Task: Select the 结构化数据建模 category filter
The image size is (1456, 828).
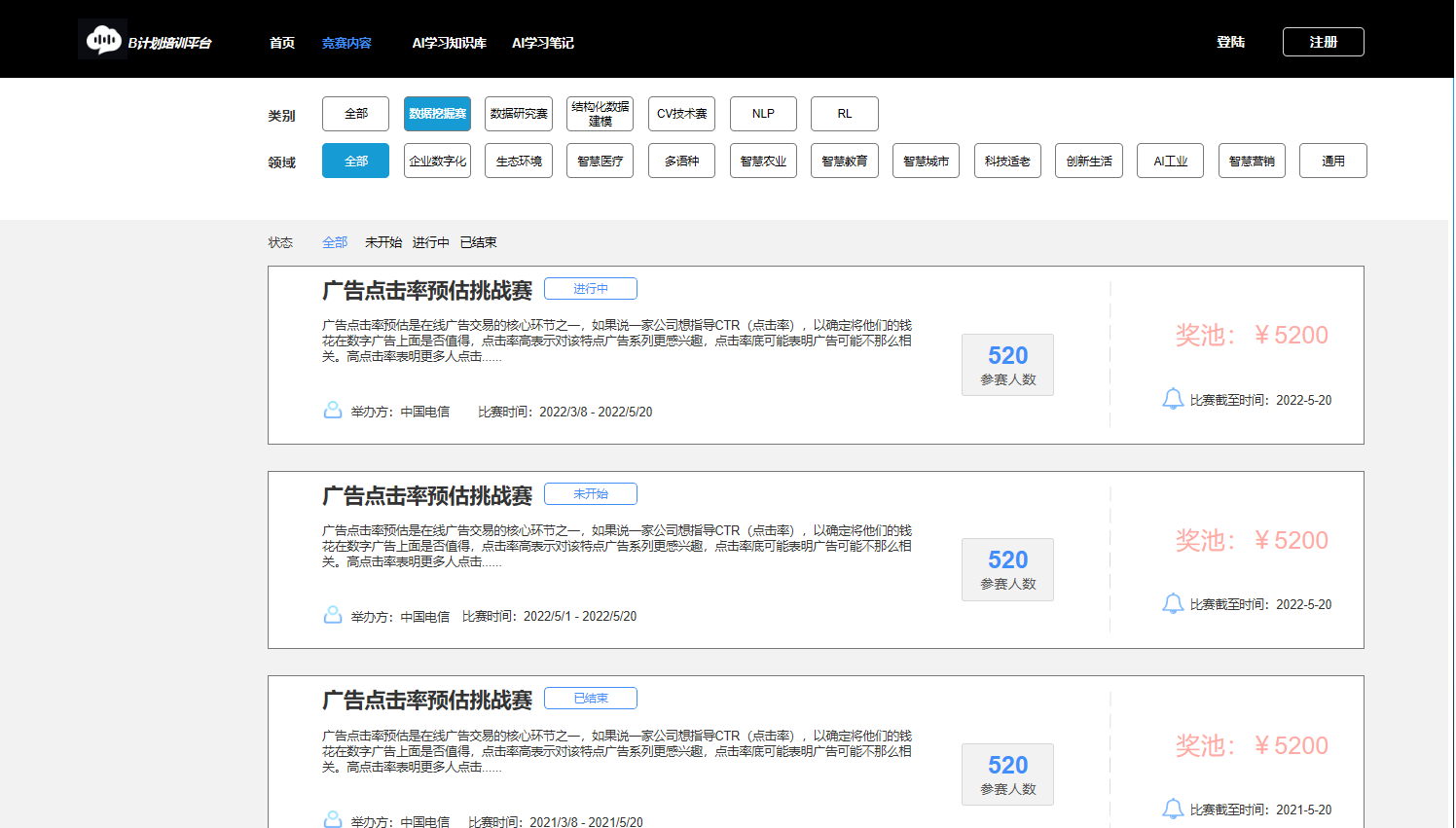Action: pyautogui.click(x=601, y=114)
